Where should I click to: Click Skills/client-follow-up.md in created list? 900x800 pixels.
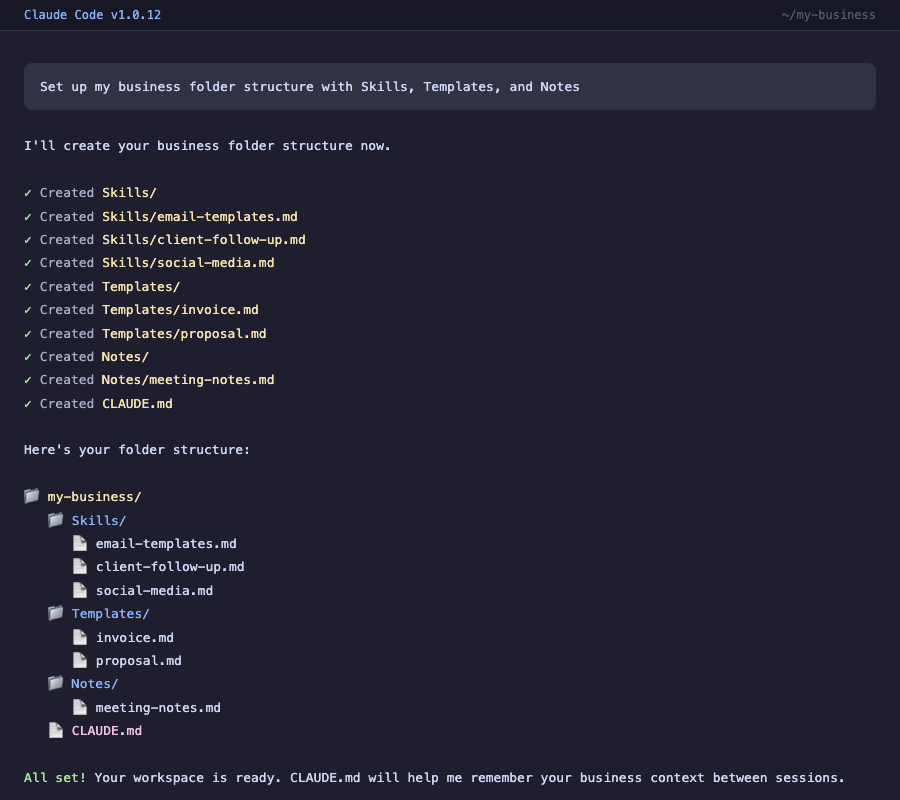pyautogui.click(x=204, y=240)
